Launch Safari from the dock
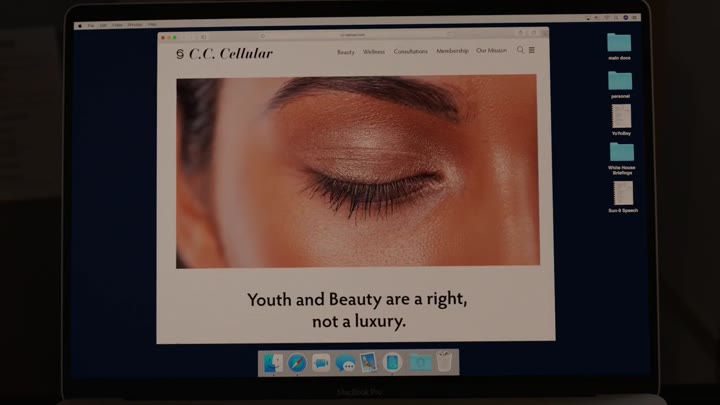Image resolution: width=720 pixels, height=405 pixels. (x=297, y=363)
